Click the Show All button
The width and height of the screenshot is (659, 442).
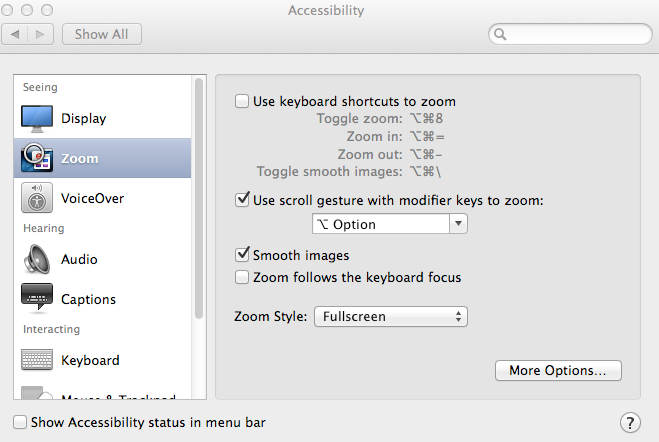(x=102, y=34)
